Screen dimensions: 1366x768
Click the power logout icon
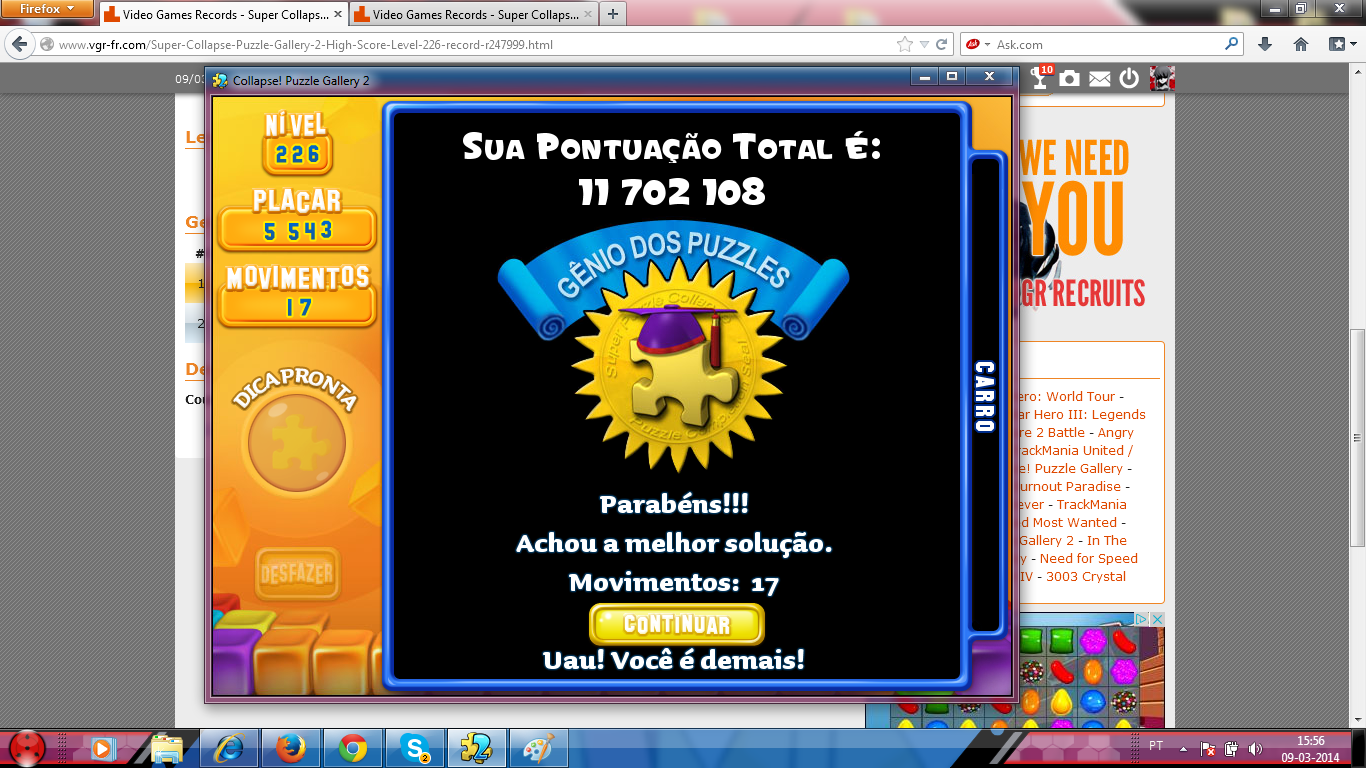coord(1129,78)
